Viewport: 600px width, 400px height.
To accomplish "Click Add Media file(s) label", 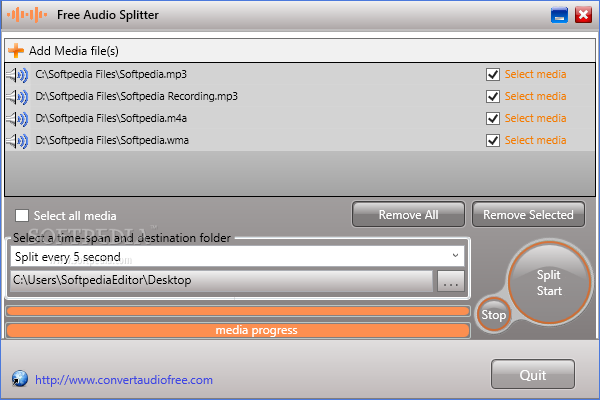I will point(74,51).
